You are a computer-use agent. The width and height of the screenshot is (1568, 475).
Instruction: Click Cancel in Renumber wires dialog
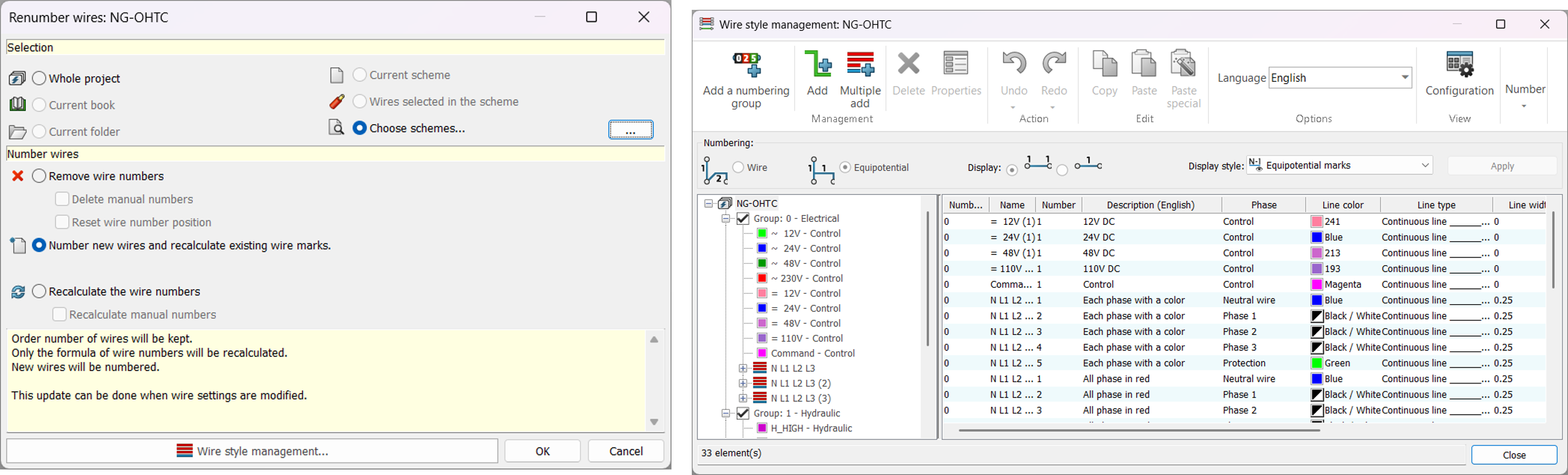[x=626, y=451]
